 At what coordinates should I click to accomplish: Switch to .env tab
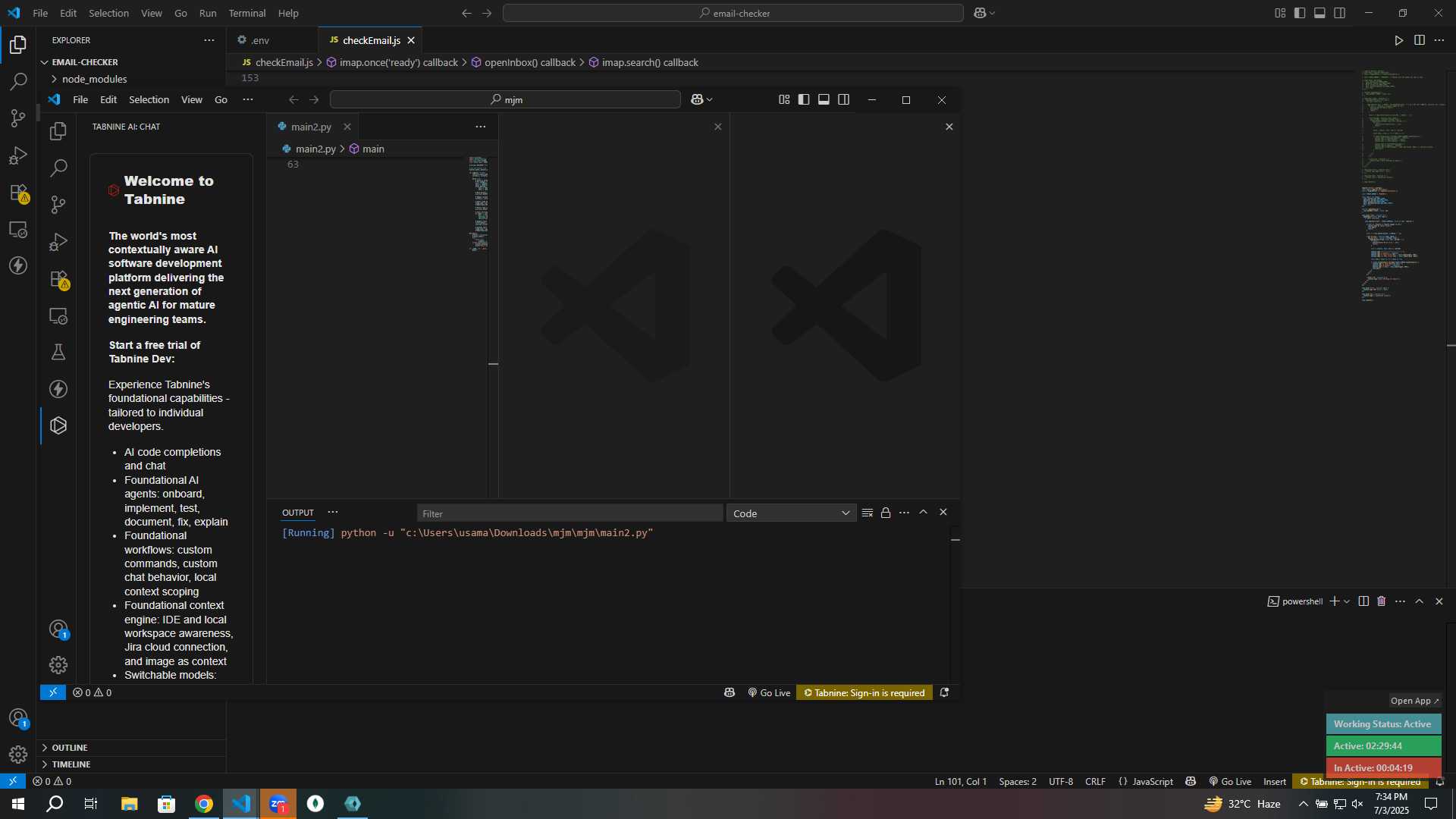click(260, 40)
